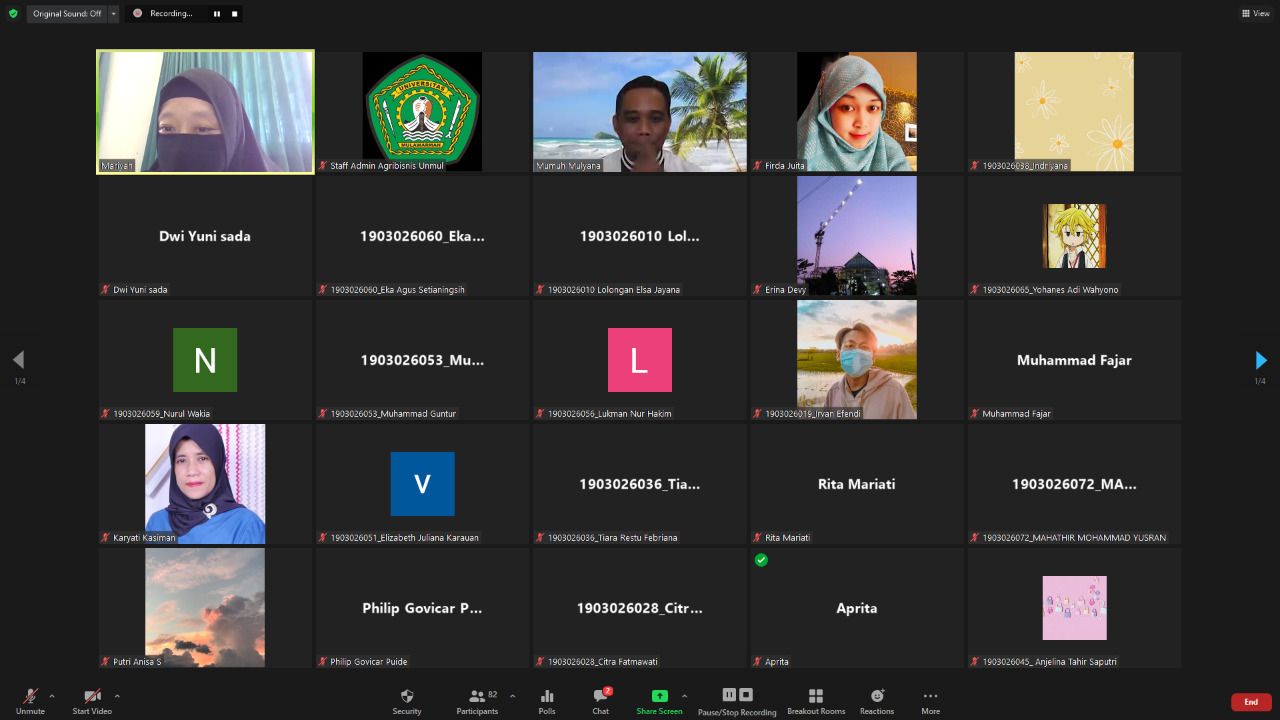Click the green checkmark on Aprita's tile
The width and height of the screenshot is (1280, 720).
(761, 560)
